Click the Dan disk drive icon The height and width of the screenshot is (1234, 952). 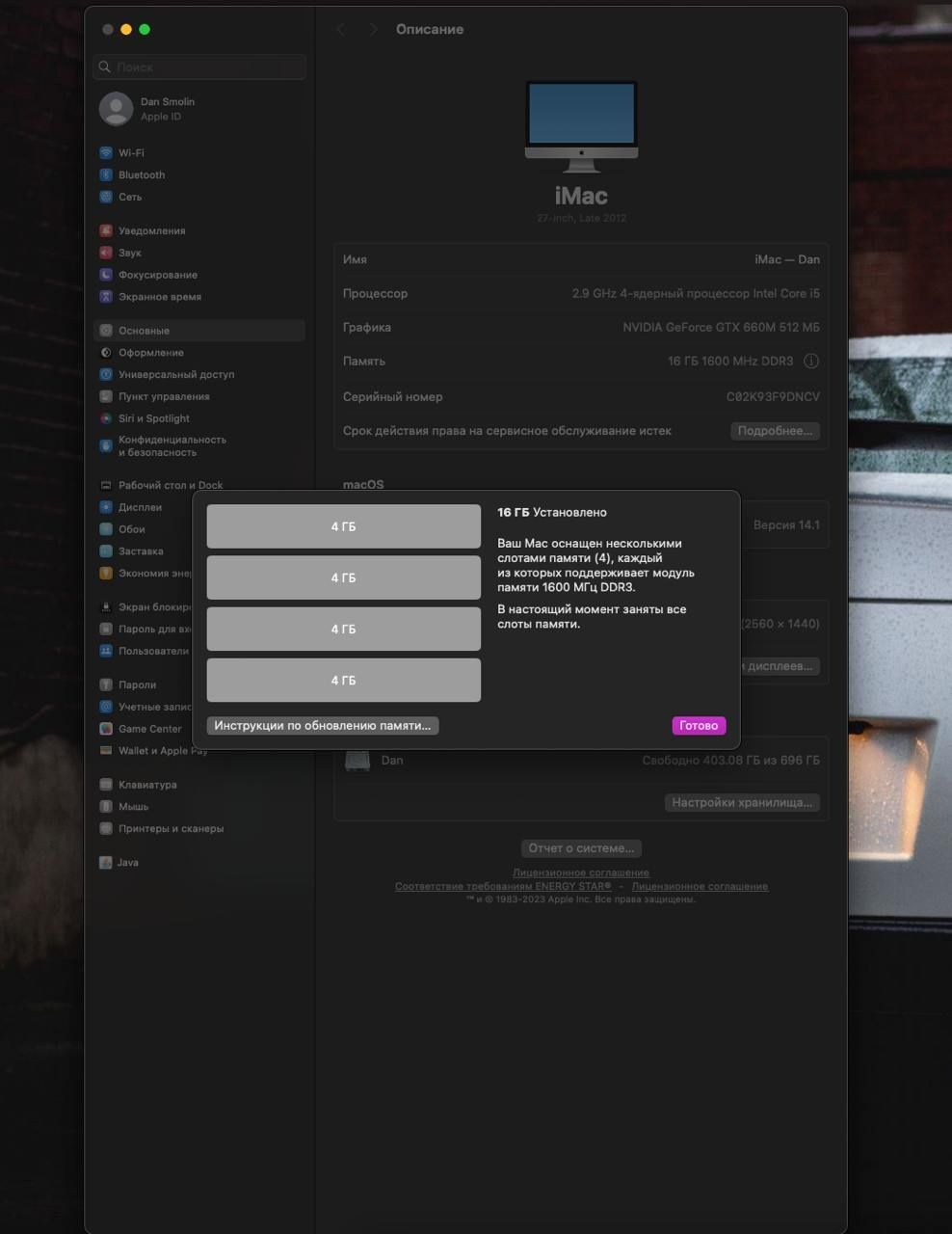(358, 761)
